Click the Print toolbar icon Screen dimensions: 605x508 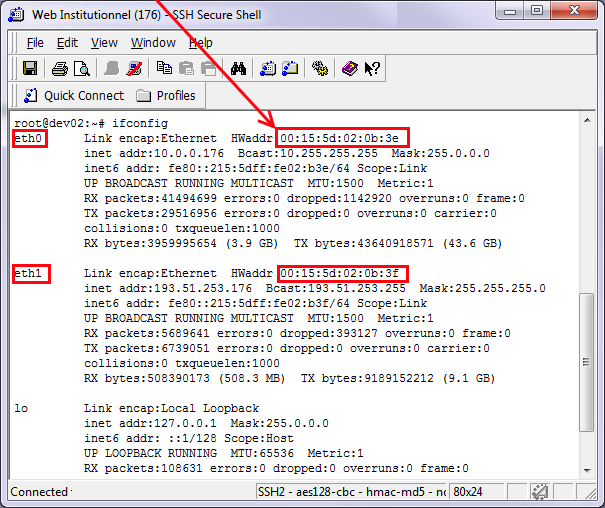click(59, 69)
